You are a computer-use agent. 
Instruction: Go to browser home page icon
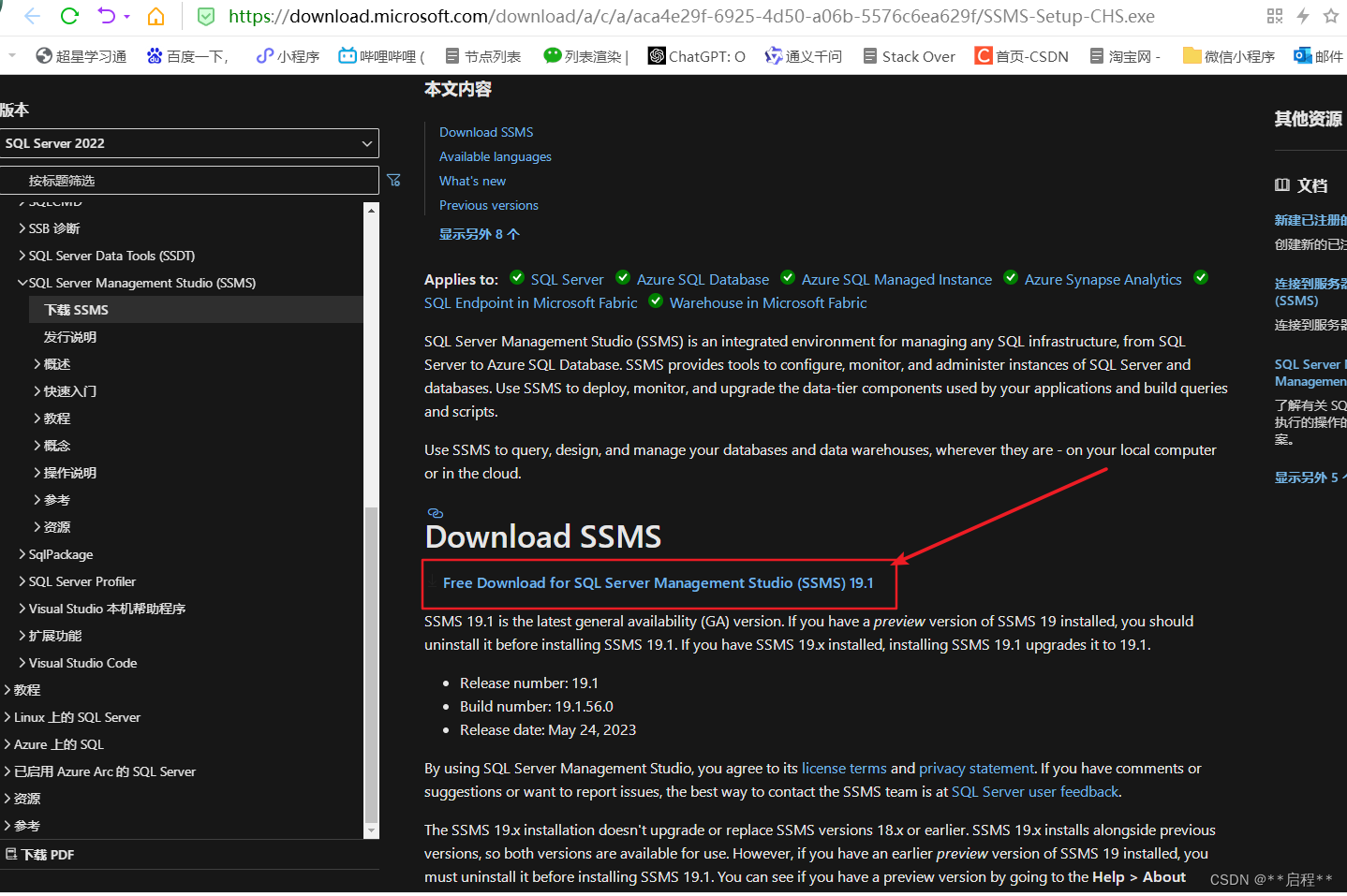(x=156, y=16)
